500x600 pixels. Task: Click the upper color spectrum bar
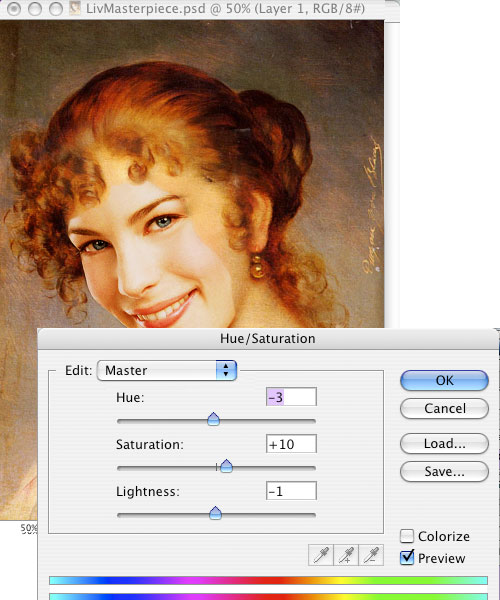(268, 580)
